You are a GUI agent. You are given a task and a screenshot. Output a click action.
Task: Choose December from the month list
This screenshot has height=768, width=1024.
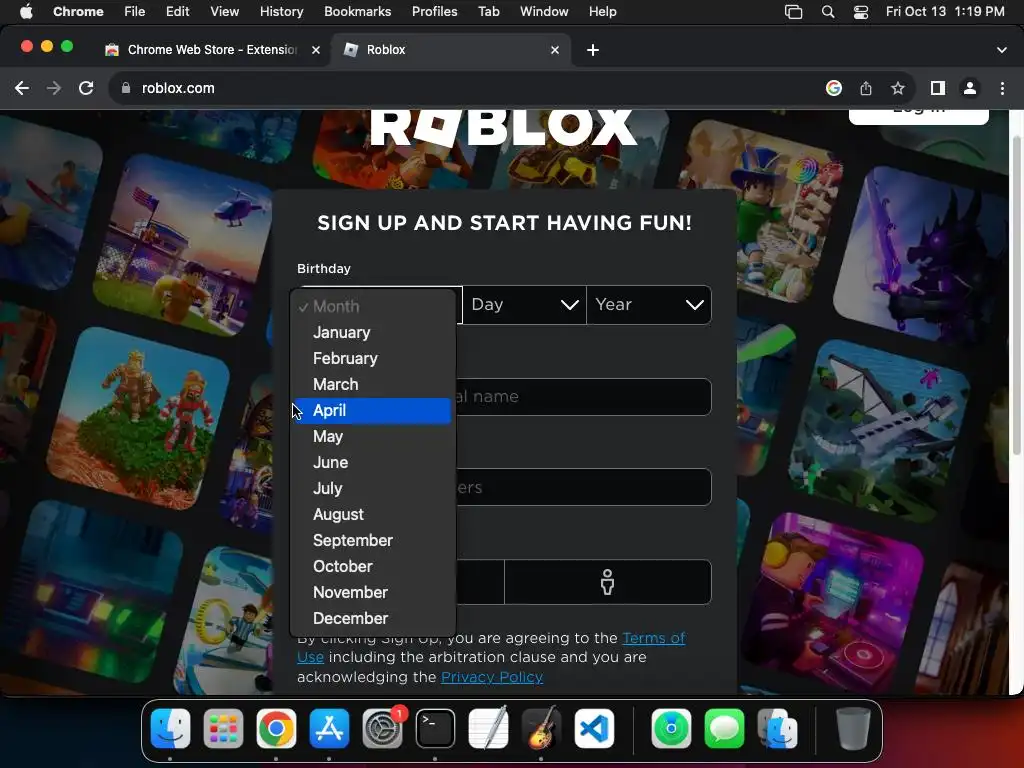[372, 618]
